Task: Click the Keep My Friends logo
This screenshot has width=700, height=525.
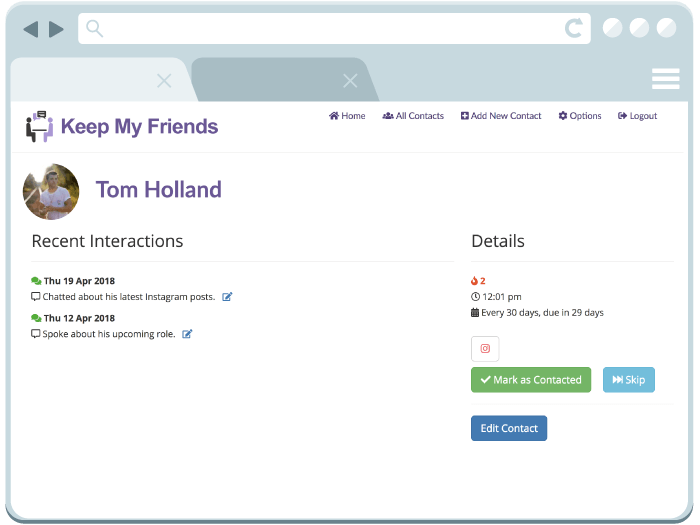Action: point(122,126)
